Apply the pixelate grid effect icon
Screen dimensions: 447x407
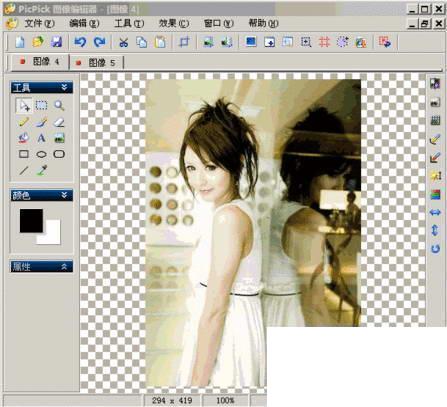(x=435, y=120)
